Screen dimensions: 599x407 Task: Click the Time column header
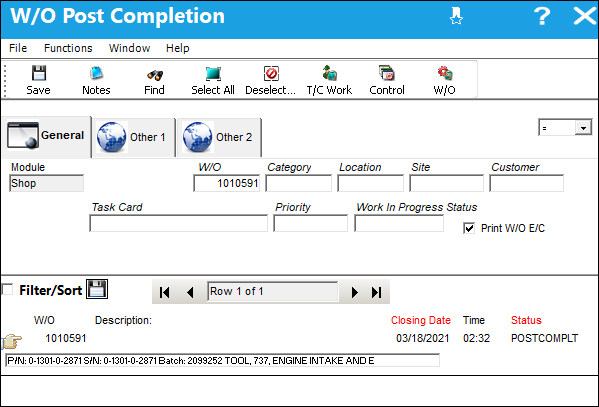pos(474,320)
